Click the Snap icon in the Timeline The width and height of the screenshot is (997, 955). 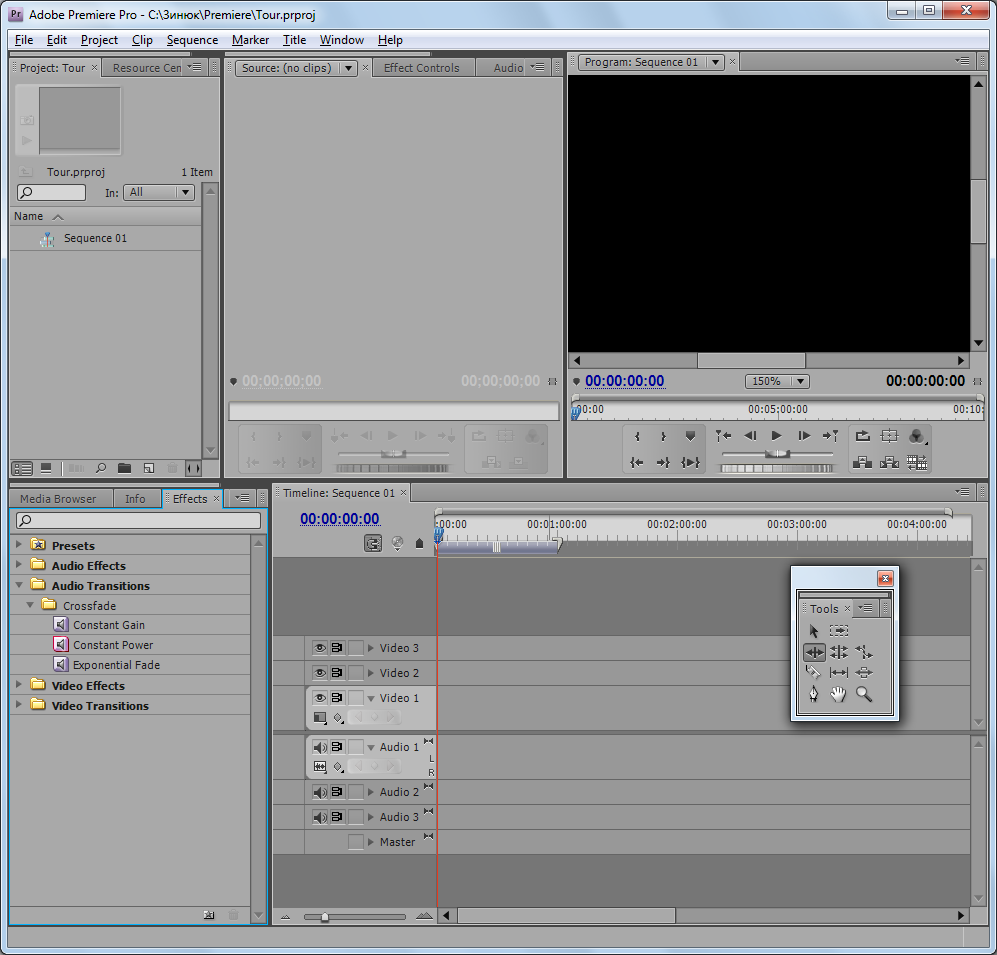(373, 544)
